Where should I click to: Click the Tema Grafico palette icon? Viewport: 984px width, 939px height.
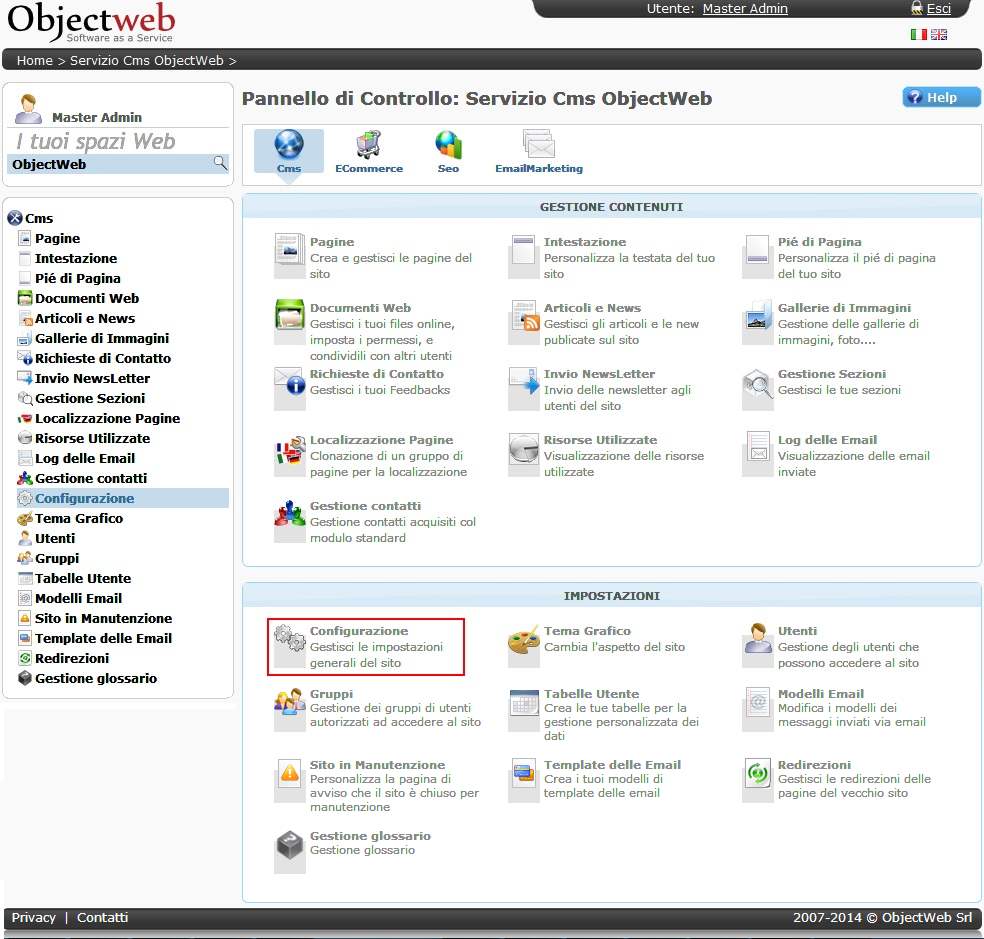click(x=524, y=640)
